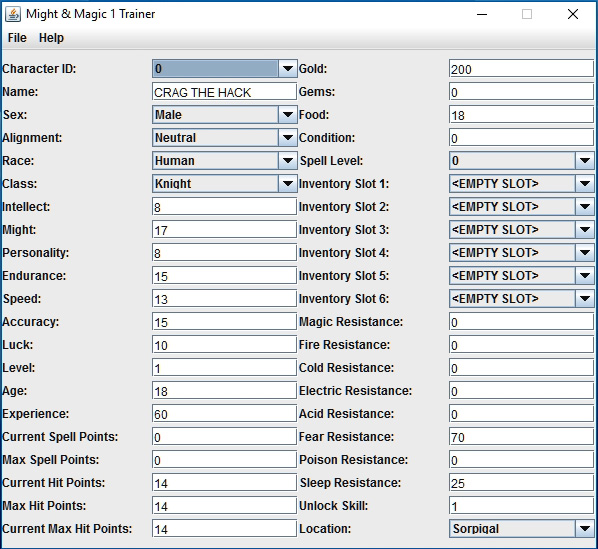Click the Unlock Skill field

(521, 506)
